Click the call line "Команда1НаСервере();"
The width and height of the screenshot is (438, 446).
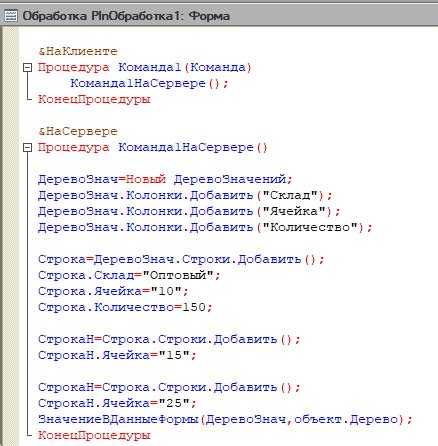click(149, 83)
